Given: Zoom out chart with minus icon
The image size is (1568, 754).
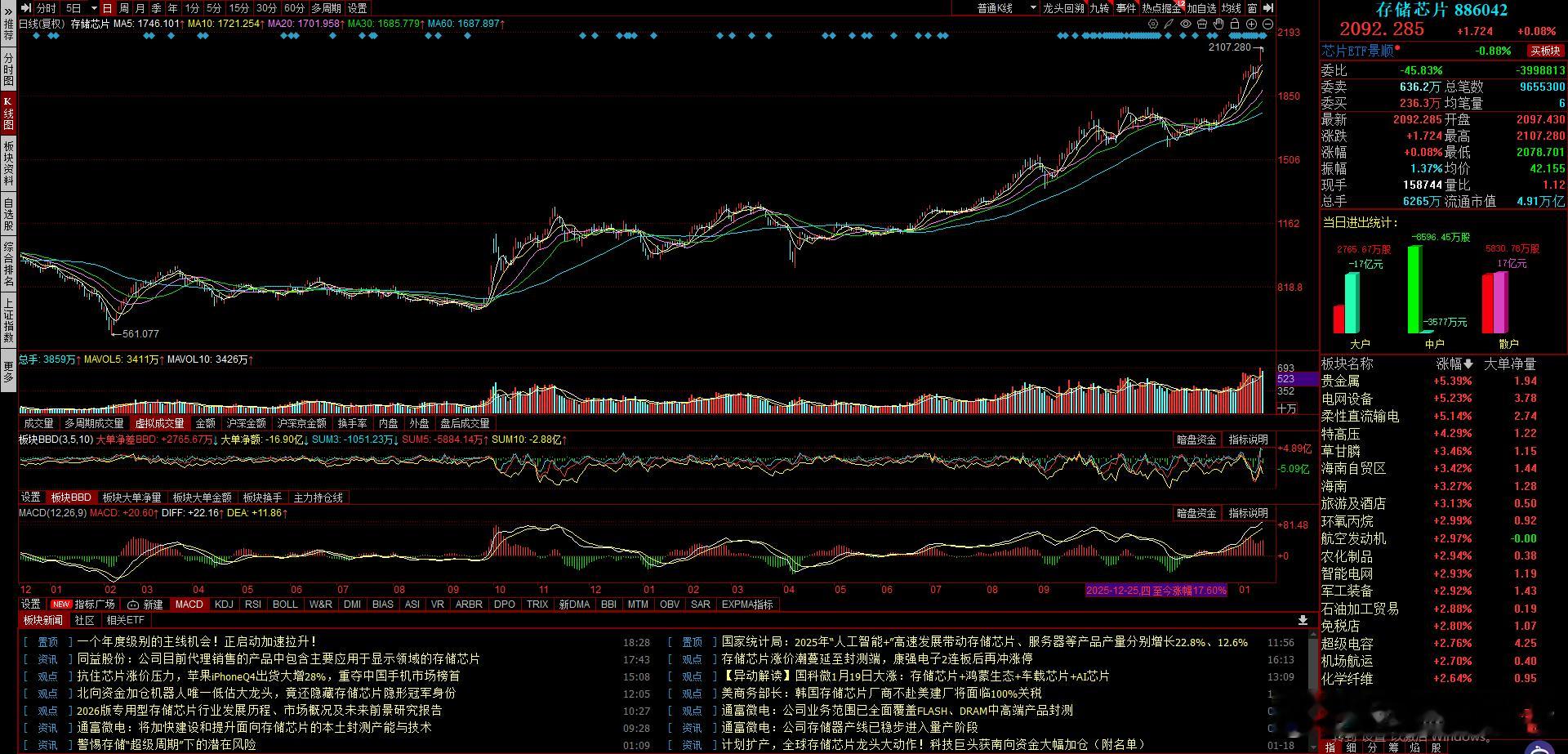Looking at the screenshot, I should click(1267, 25).
